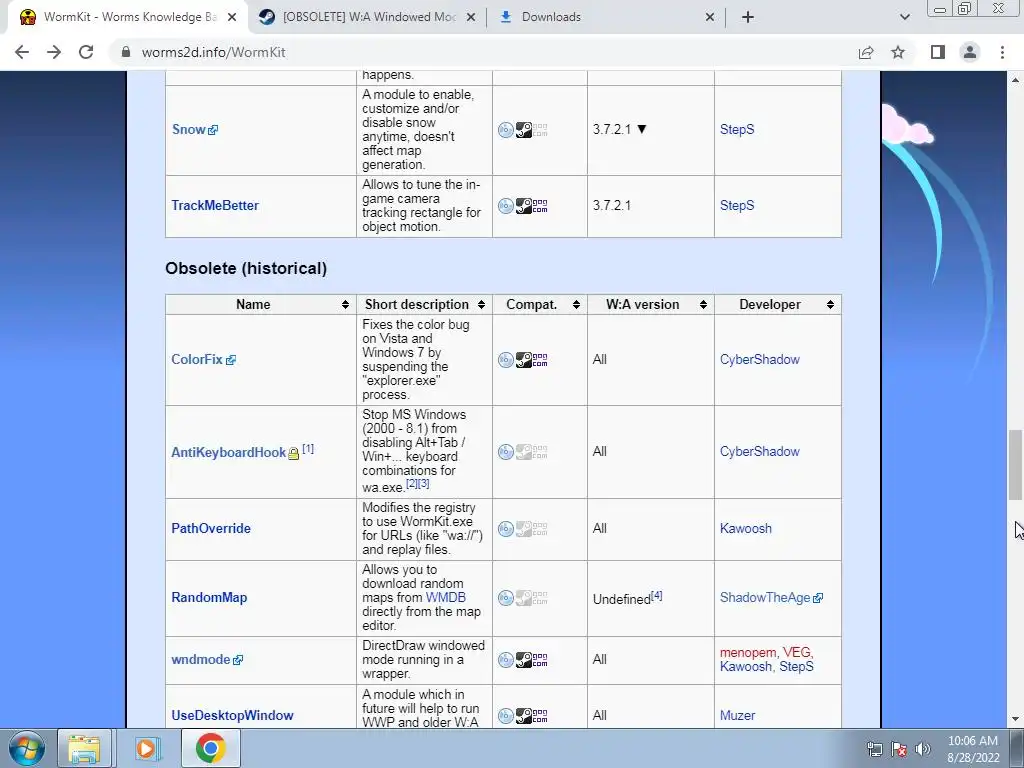Open CyberShadow link in ColorFix row
Screen dimensions: 1024x768
760,359
